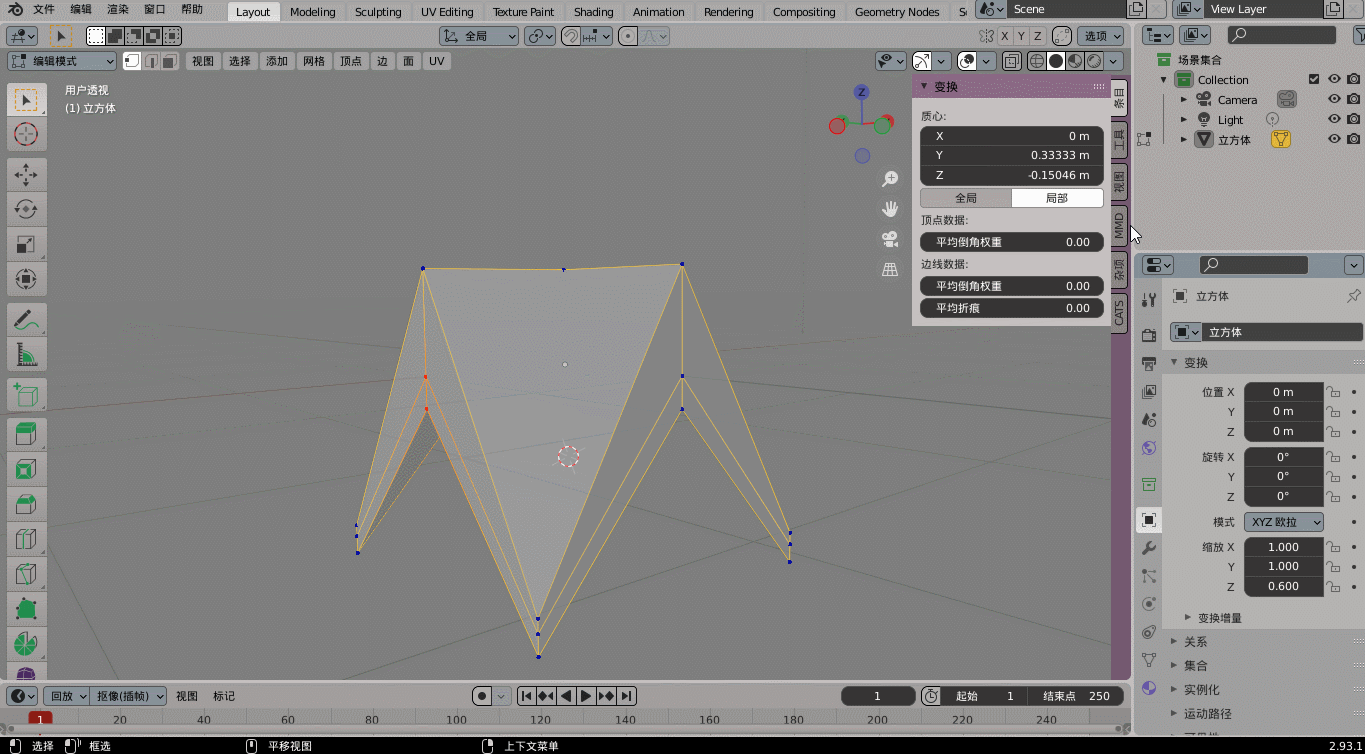Switch perspective/orthographic with grid icon
Image resolution: width=1365 pixels, height=754 pixels.
(890, 270)
